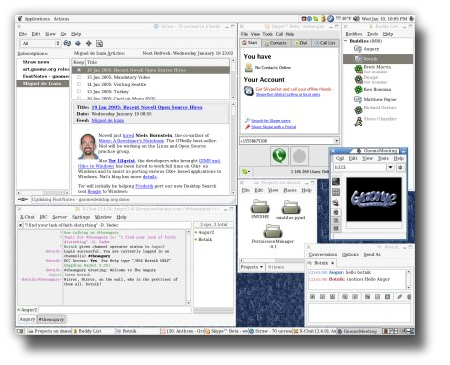Screen dimensions: 450x365
Task: Click the X-Chat topic text field
Action: click(x=107, y=225)
